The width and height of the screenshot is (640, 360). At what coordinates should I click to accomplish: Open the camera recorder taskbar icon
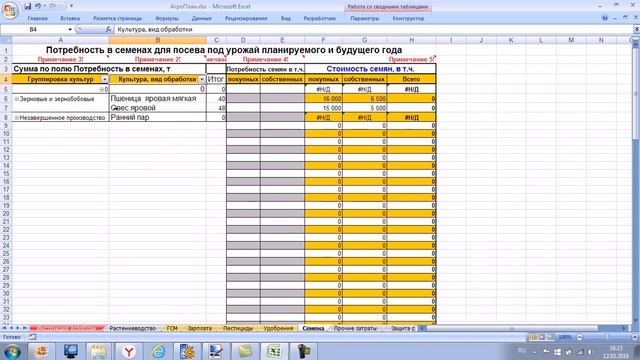303,351
